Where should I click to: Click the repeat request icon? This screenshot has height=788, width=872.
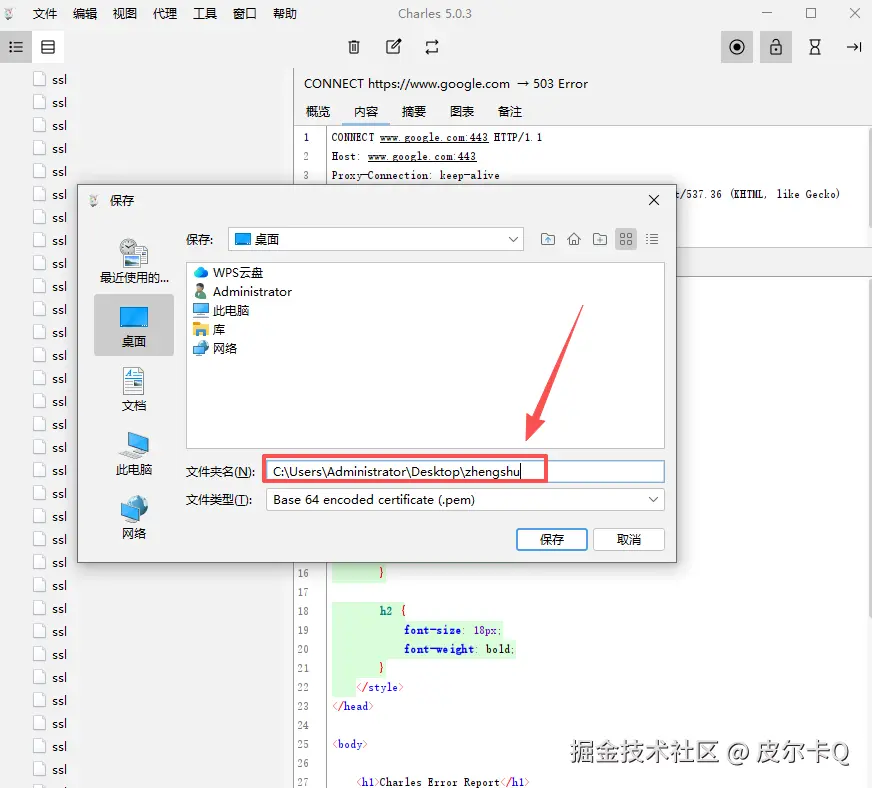[x=432, y=47]
